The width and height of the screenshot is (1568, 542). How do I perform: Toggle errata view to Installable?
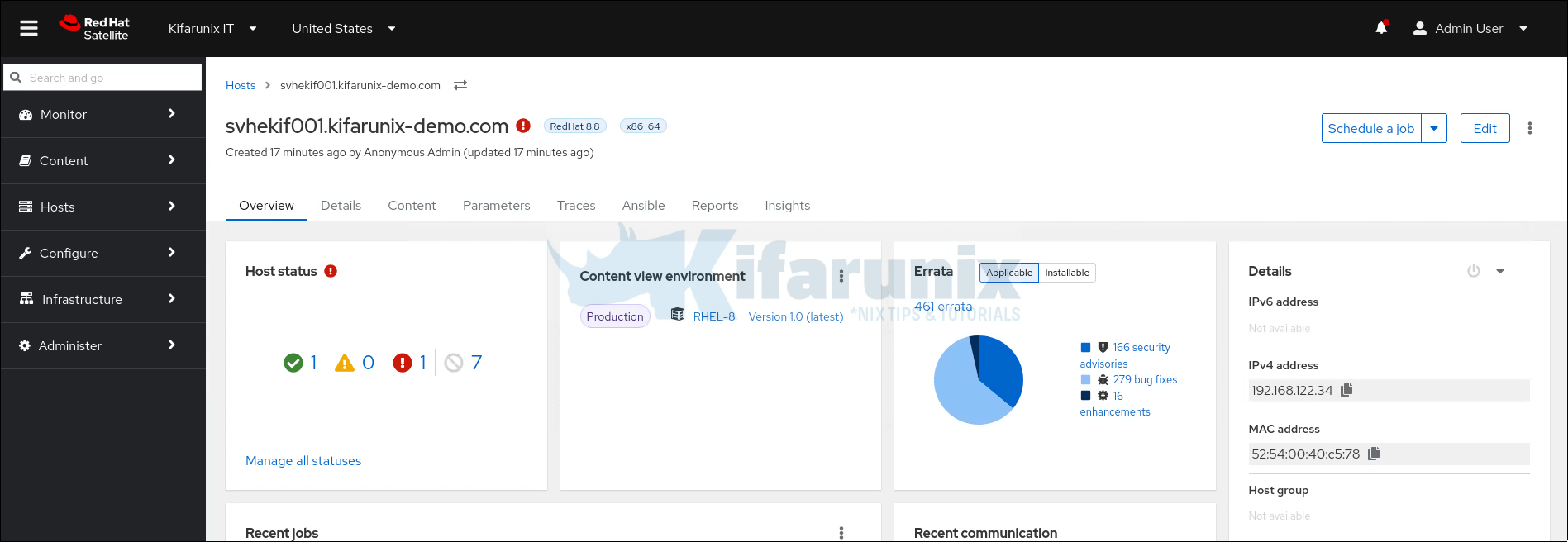(x=1066, y=273)
